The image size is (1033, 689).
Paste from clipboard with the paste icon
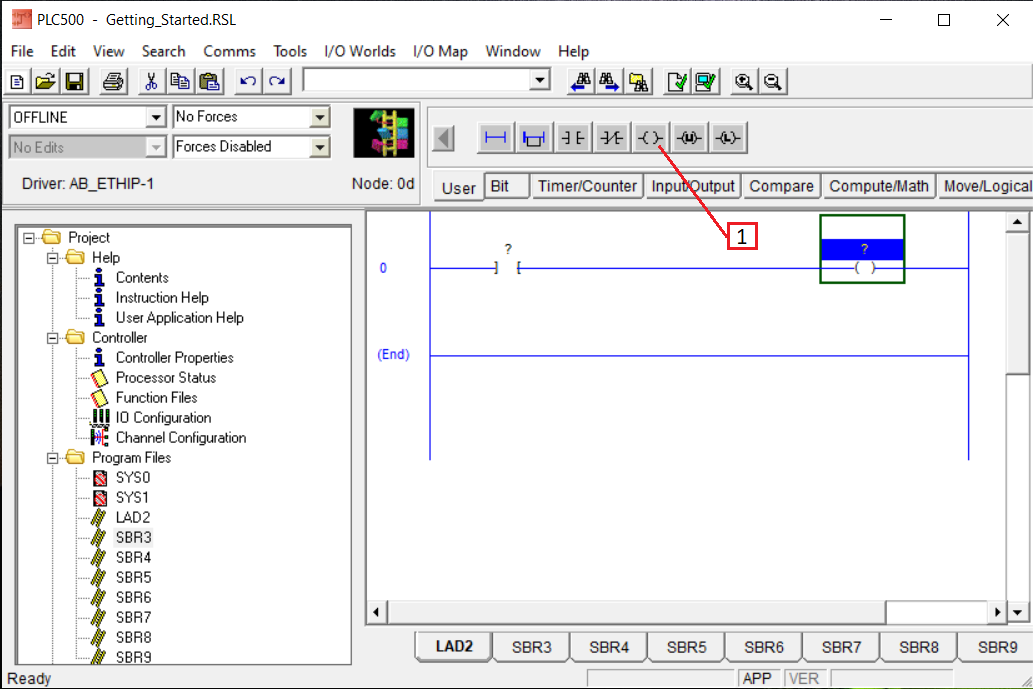[x=209, y=82]
